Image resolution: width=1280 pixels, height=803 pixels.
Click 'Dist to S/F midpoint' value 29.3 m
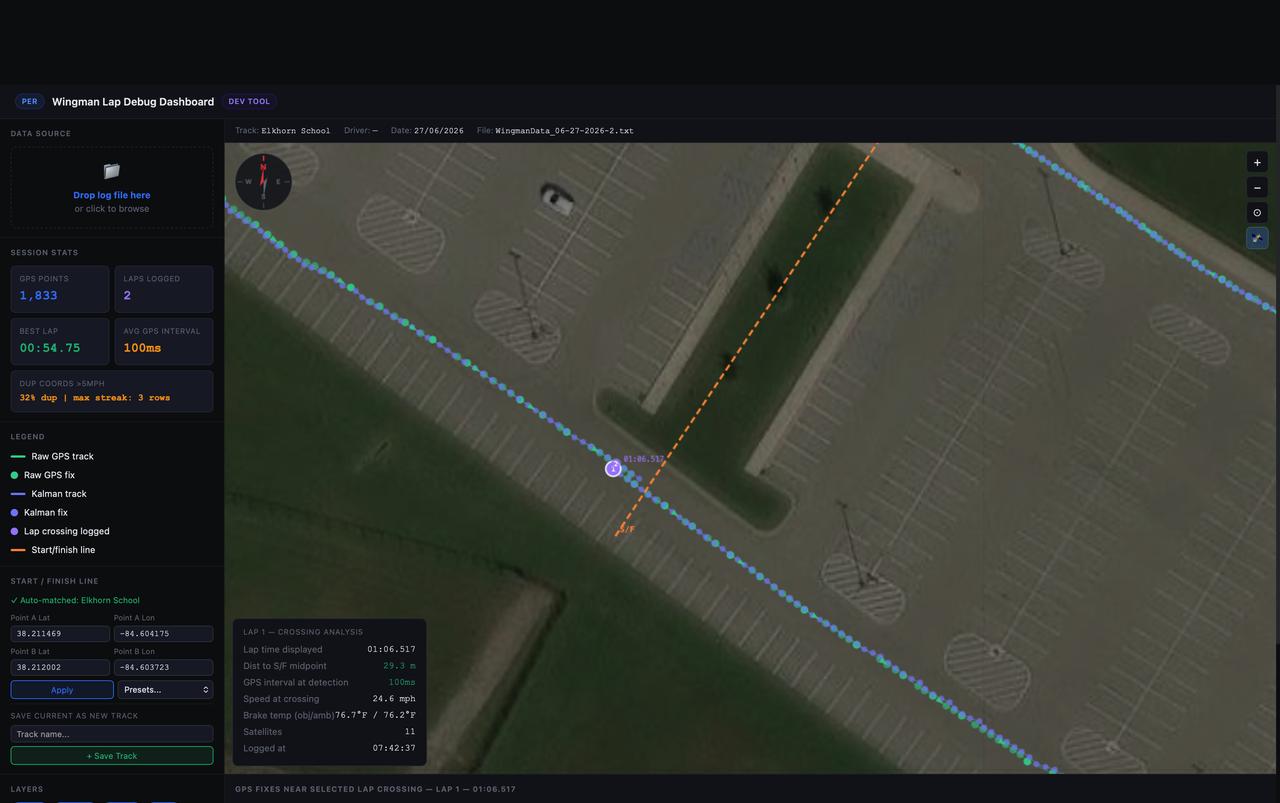(x=399, y=666)
